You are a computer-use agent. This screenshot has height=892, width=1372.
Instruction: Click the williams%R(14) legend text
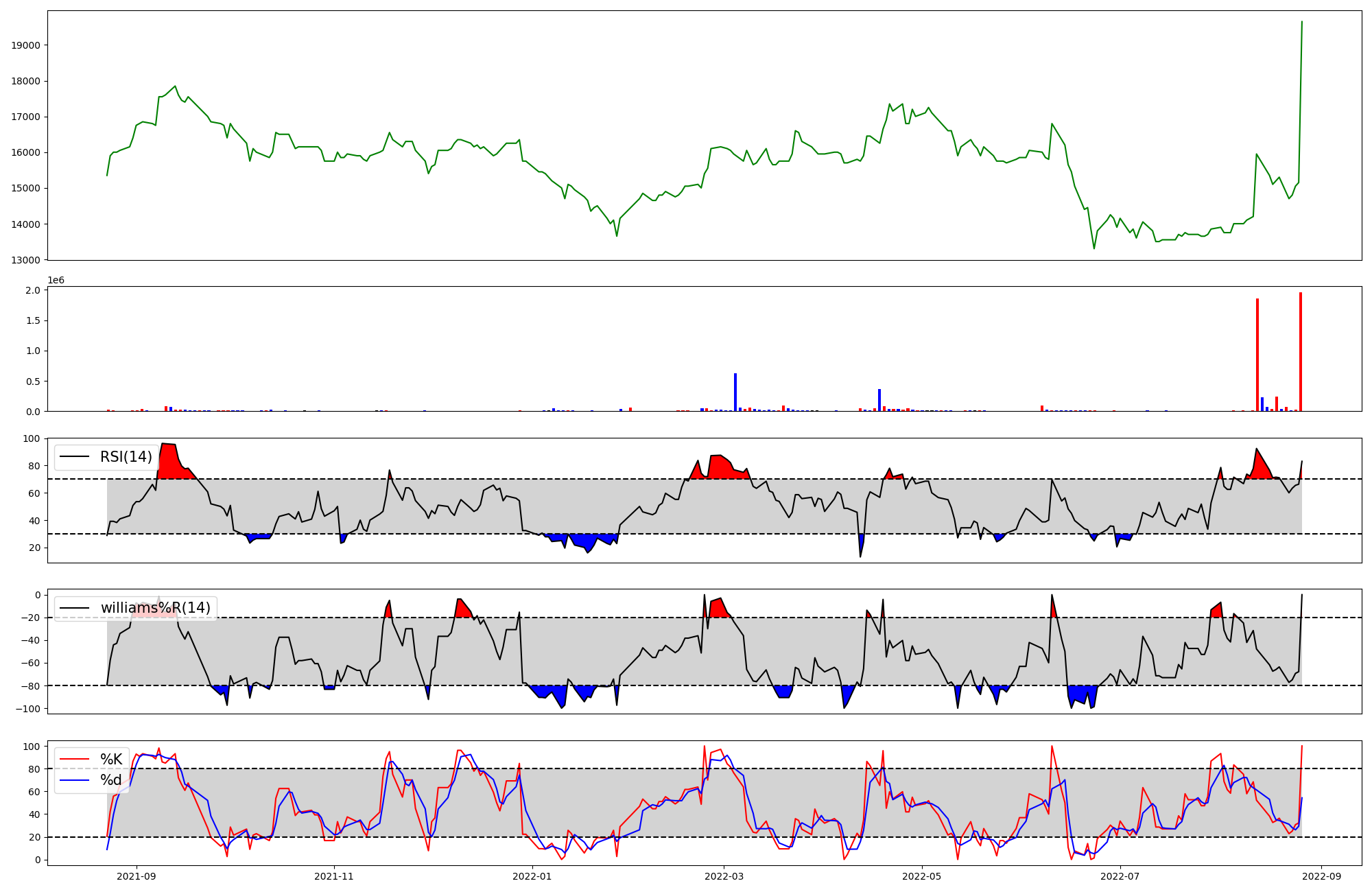click(156, 608)
